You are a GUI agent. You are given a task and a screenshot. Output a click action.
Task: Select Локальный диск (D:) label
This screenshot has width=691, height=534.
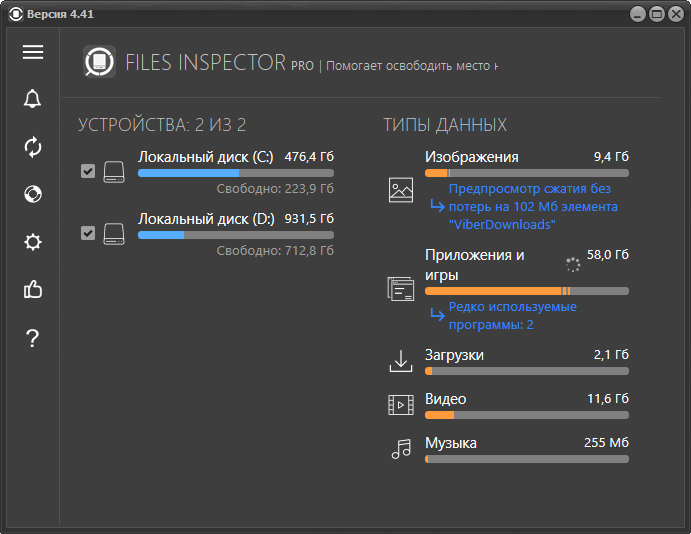click(206, 219)
